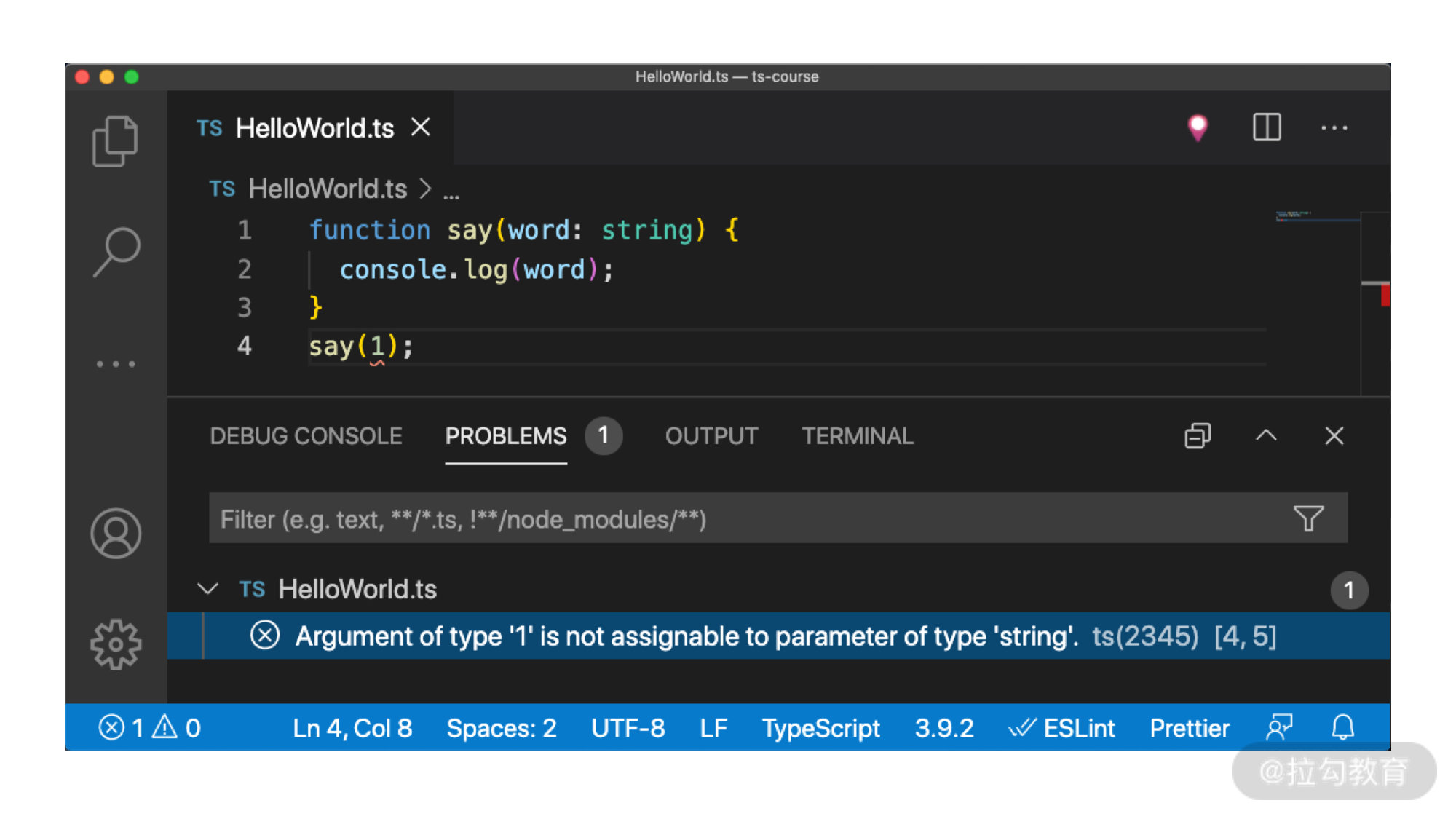Open the Explorer files icon
The height and width of the screenshot is (819, 1456).
tap(115, 141)
